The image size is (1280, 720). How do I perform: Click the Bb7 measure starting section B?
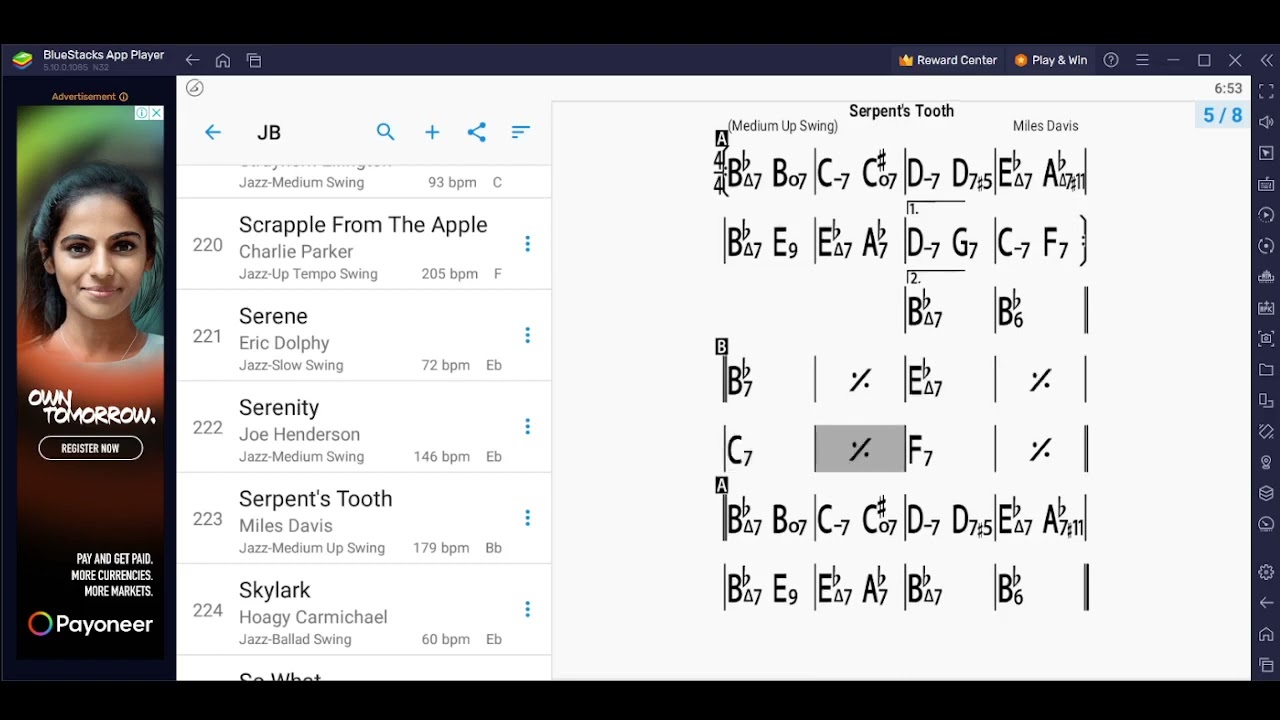(x=769, y=380)
